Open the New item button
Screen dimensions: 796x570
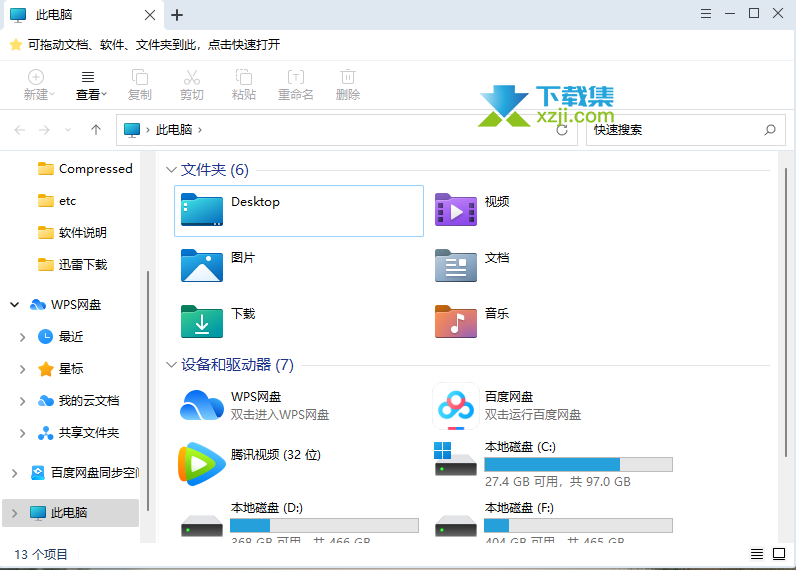pos(39,85)
